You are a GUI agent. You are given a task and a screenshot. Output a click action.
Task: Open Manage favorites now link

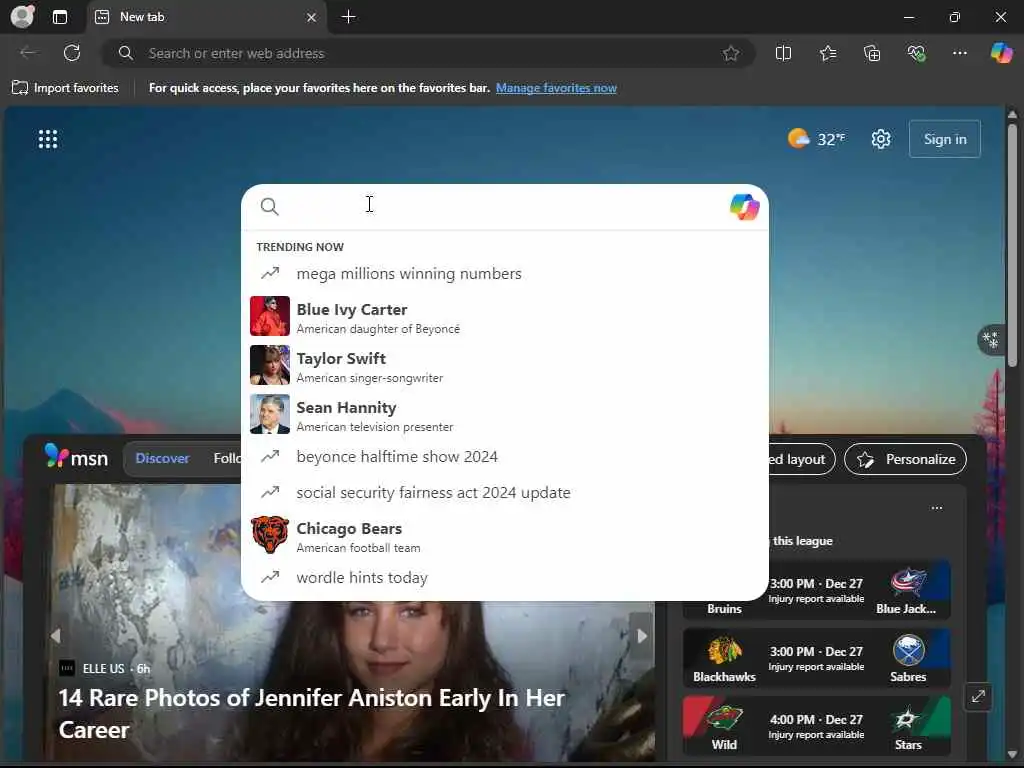[x=556, y=88]
